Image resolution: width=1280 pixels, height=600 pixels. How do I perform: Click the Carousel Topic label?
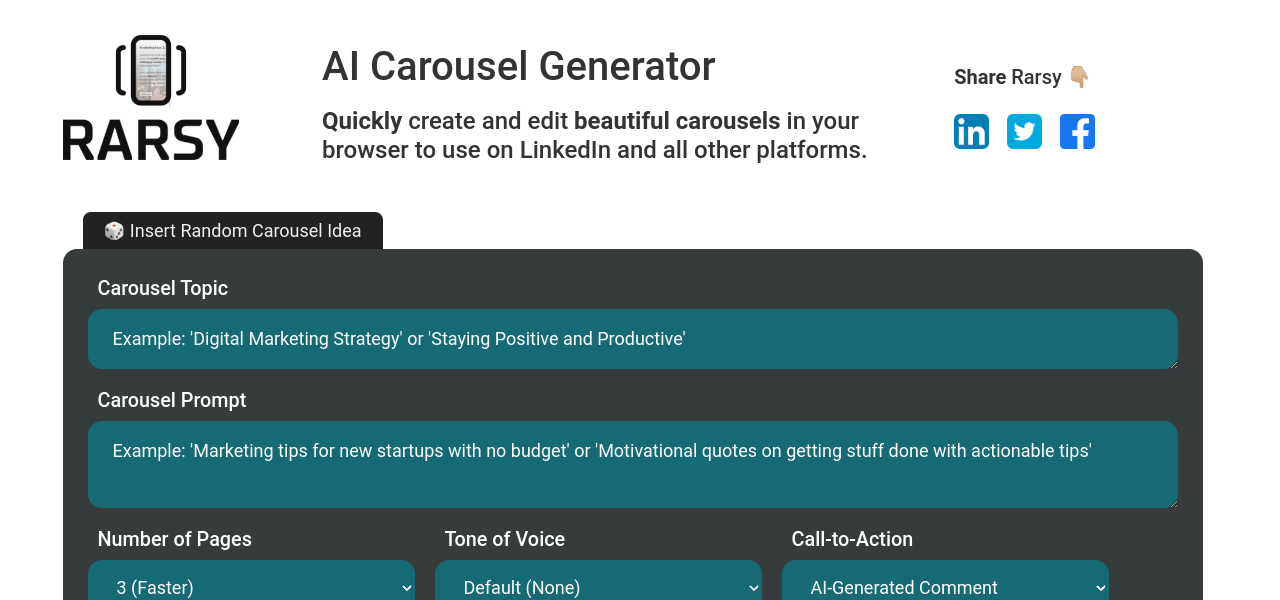pos(163,288)
